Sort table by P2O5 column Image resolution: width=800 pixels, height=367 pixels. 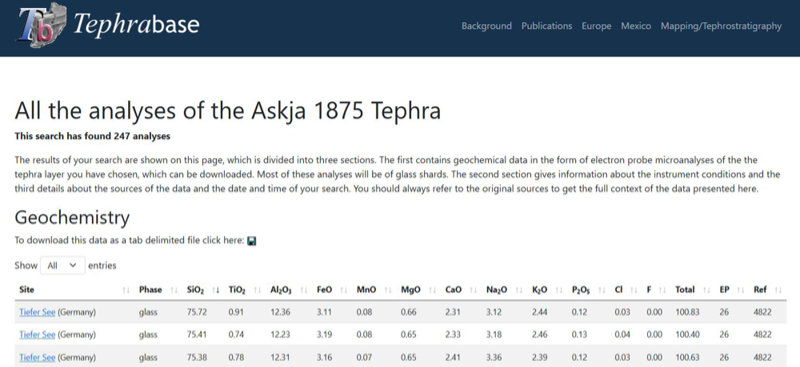point(589,289)
